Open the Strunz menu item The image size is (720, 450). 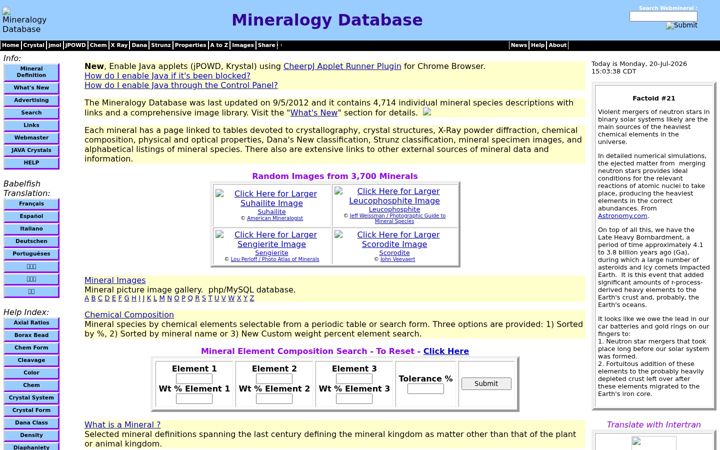[x=161, y=45]
